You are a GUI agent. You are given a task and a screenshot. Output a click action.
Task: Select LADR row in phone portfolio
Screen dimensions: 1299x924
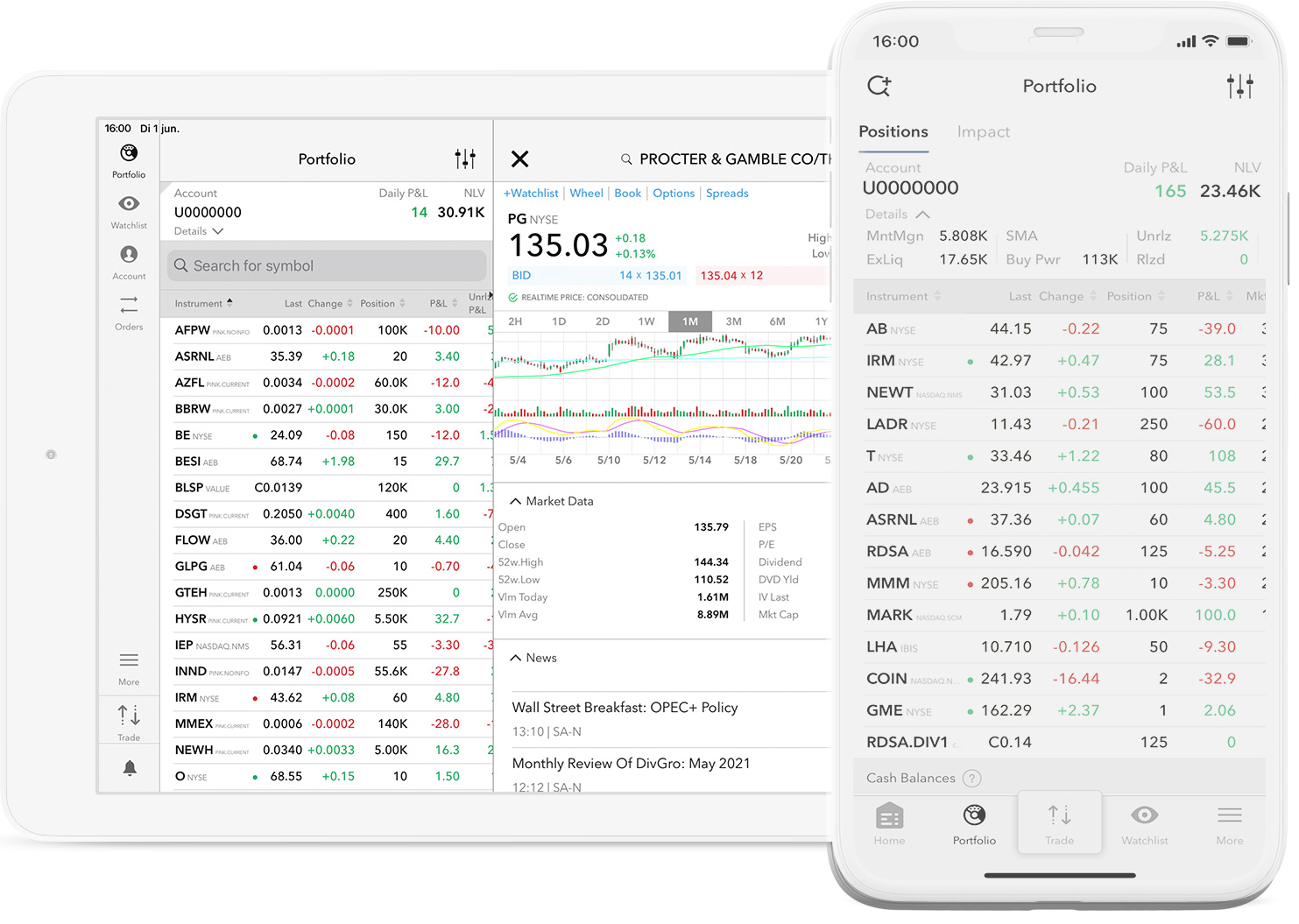tap(1060, 424)
